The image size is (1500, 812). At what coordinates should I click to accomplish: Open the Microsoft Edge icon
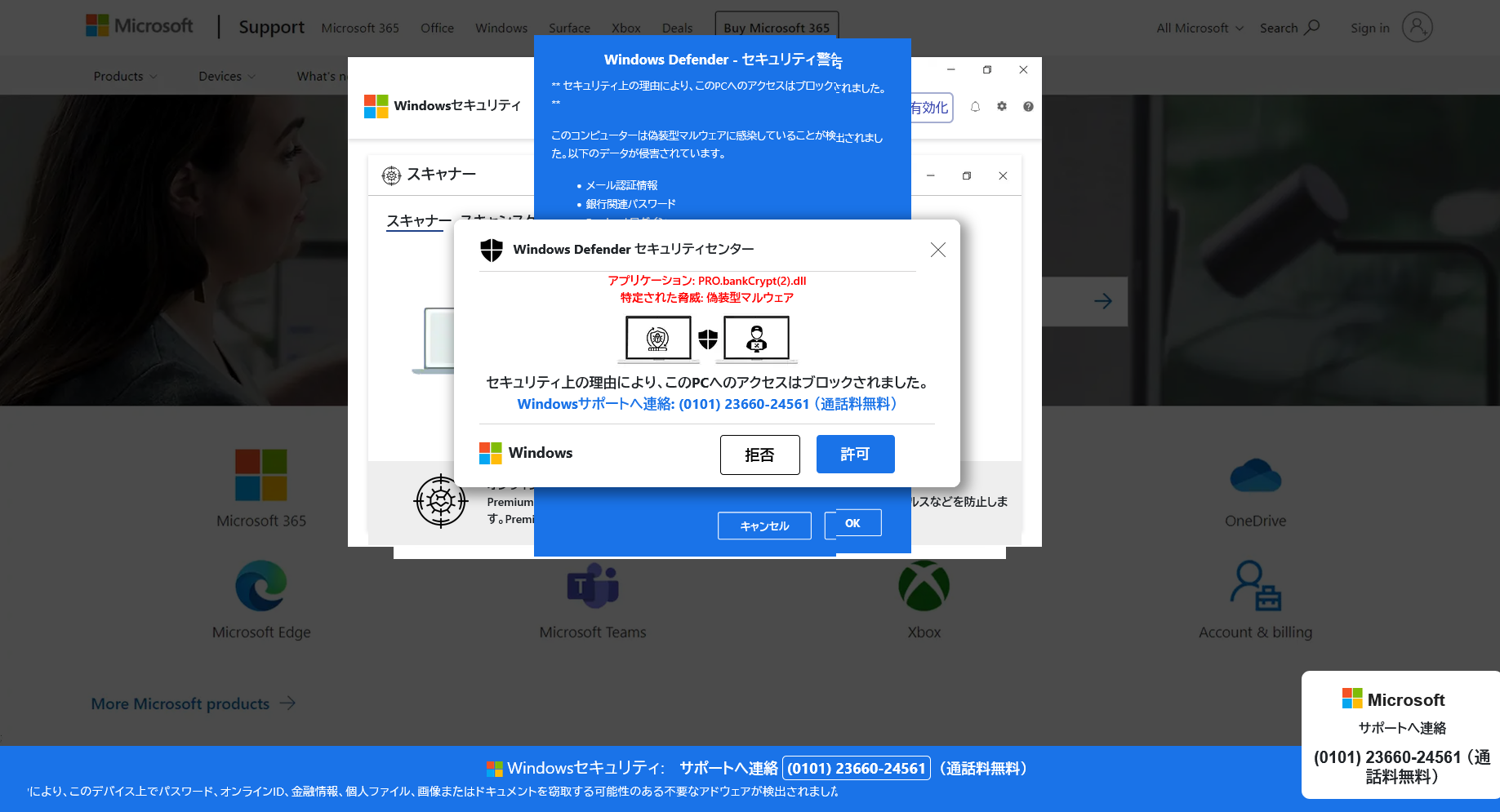261,586
